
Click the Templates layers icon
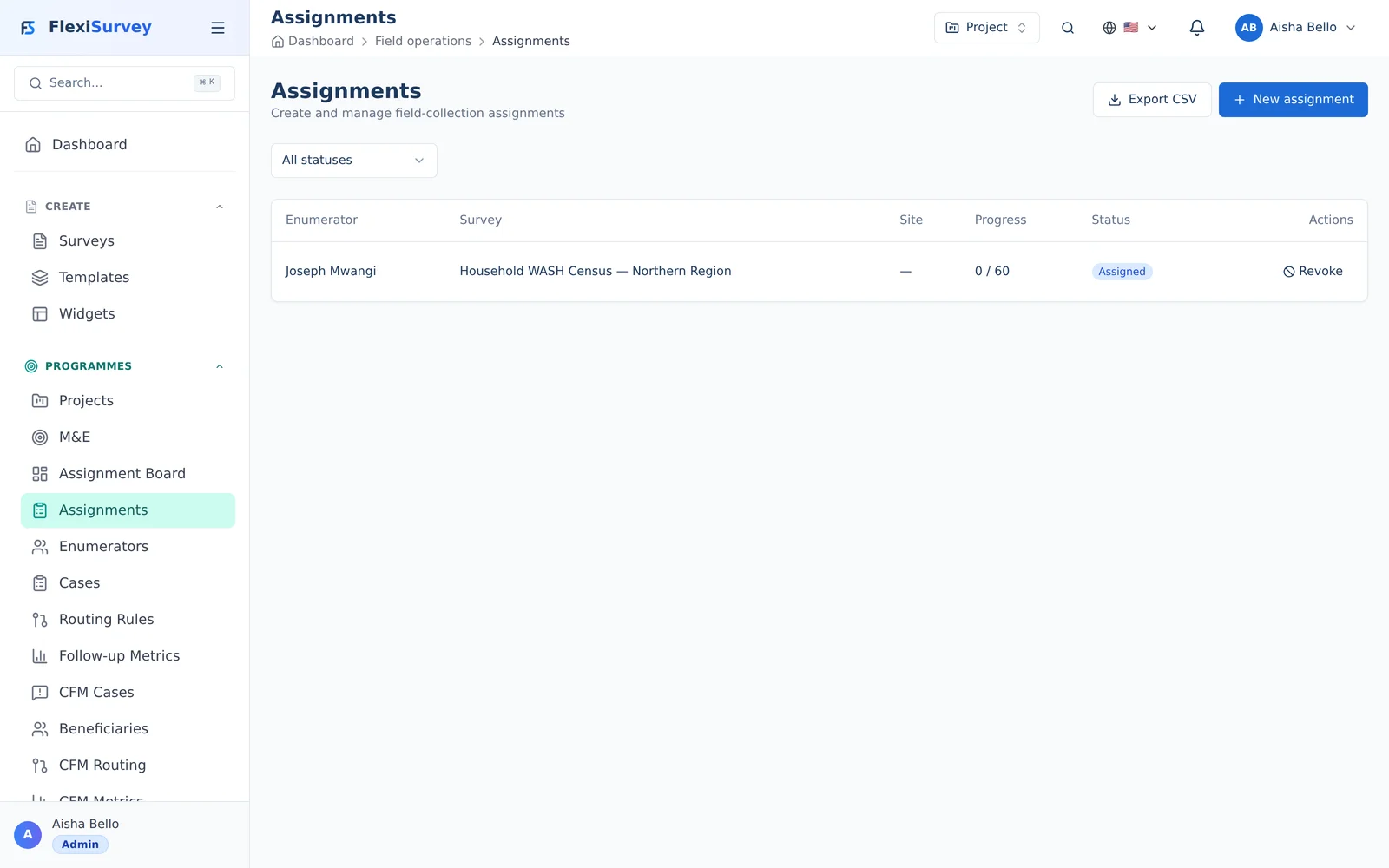click(40, 278)
